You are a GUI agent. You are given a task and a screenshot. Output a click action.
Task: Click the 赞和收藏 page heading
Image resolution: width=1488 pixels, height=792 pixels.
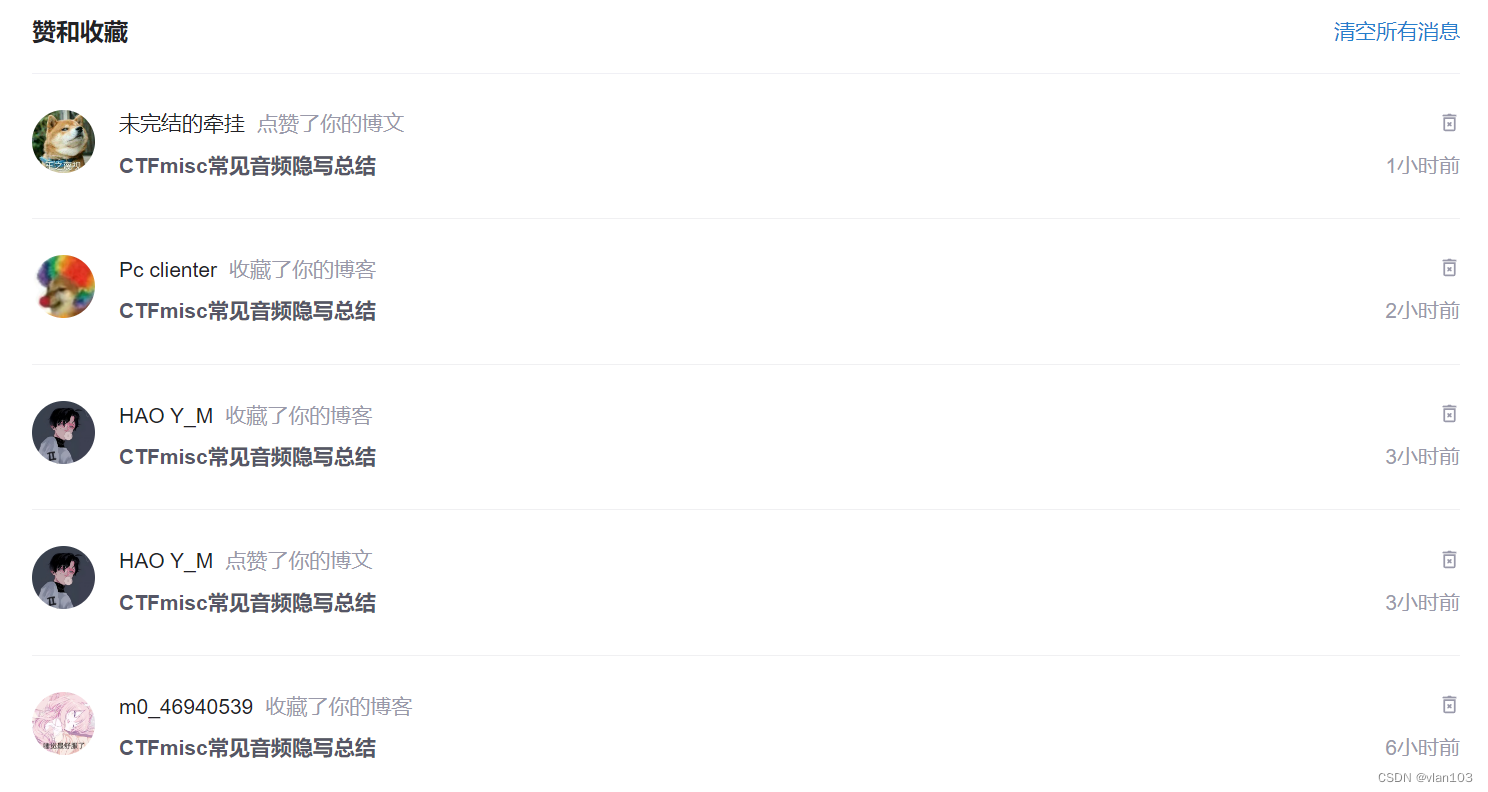pyautogui.click(x=80, y=32)
